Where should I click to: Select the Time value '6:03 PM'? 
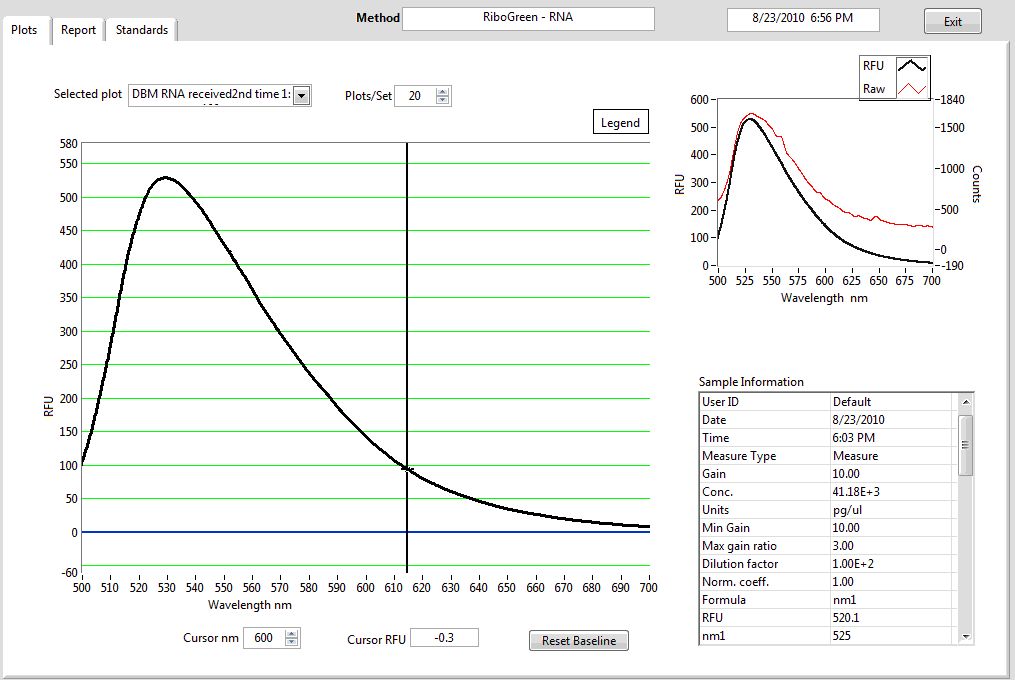[853, 438]
